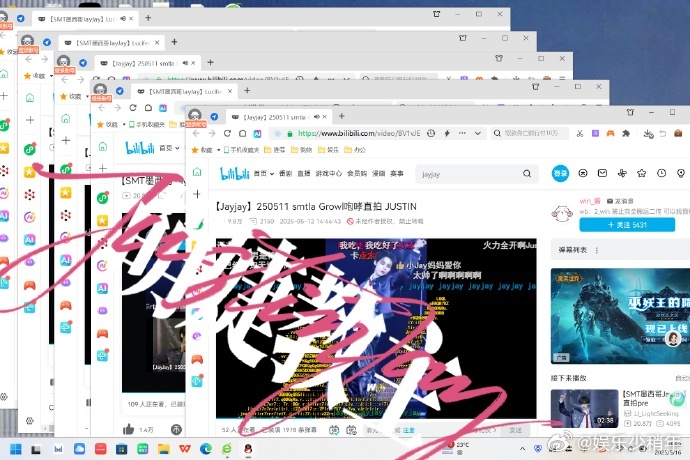Select the SMT墨西哥 tab in second-from-front window
690x460 pixels.
tap(184, 92)
